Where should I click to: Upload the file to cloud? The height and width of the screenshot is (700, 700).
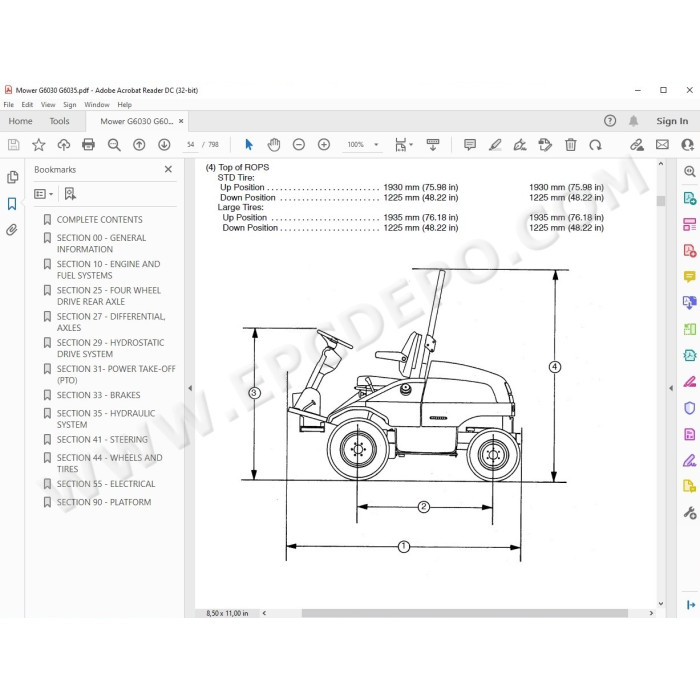pyautogui.click(x=64, y=145)
